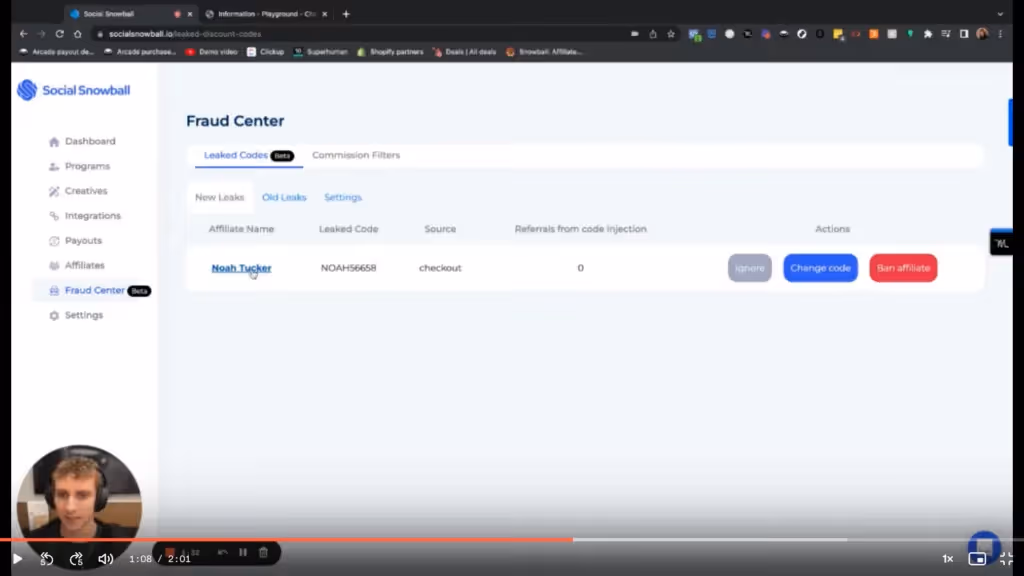Rewind the video five seconds
Screen dimensions: 1024x576
46,559
